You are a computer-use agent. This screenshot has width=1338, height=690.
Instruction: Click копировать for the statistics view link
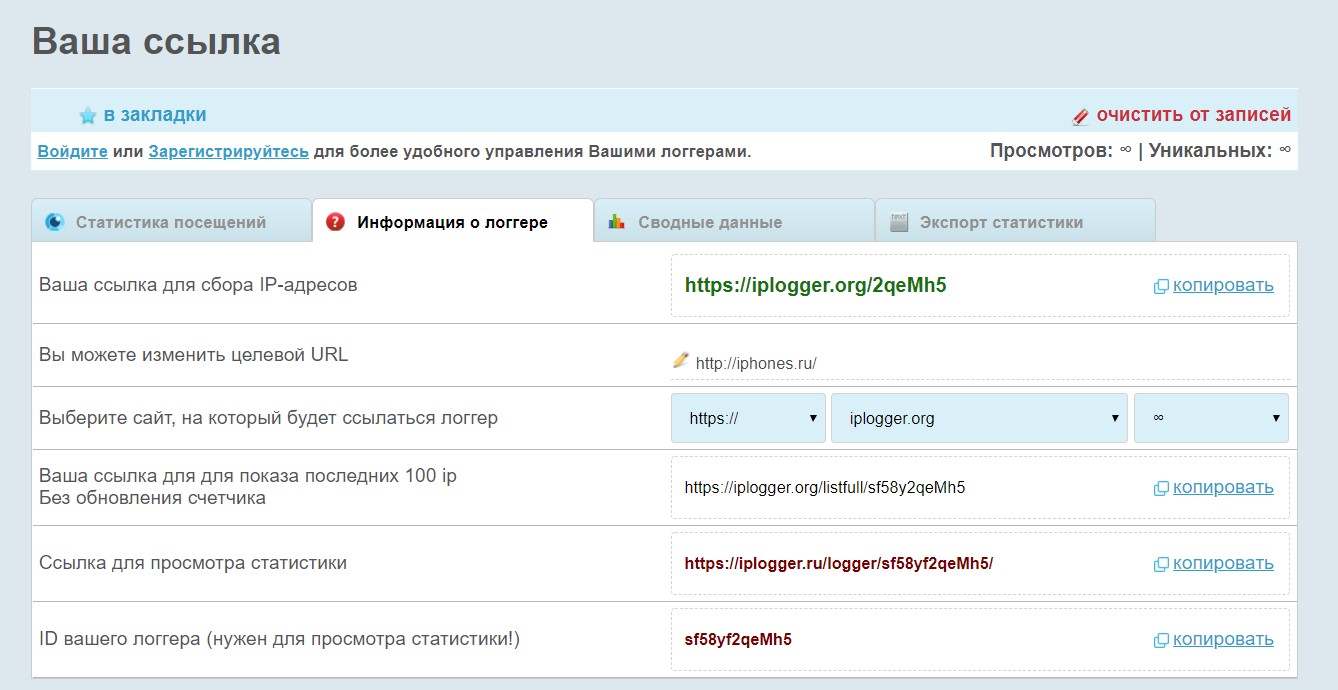pyautogui.click(x=1223, y=563)
